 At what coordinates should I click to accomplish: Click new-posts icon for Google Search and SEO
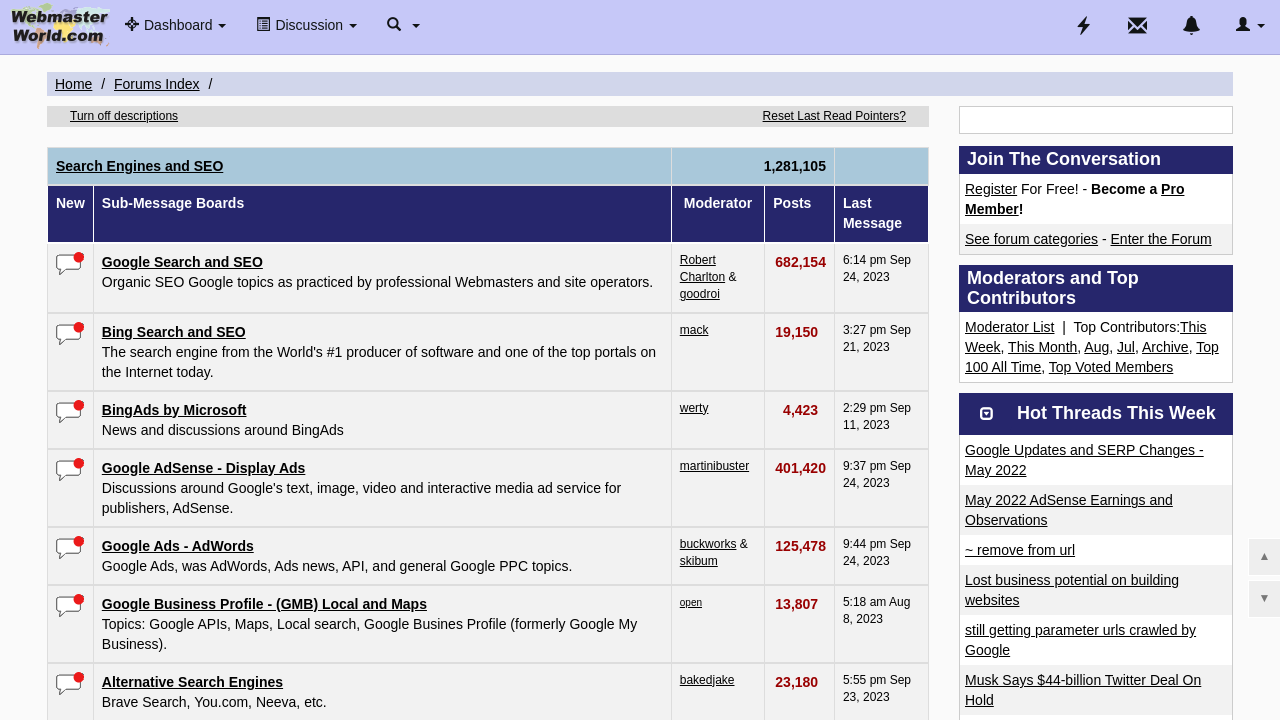[x=70, y=264]
